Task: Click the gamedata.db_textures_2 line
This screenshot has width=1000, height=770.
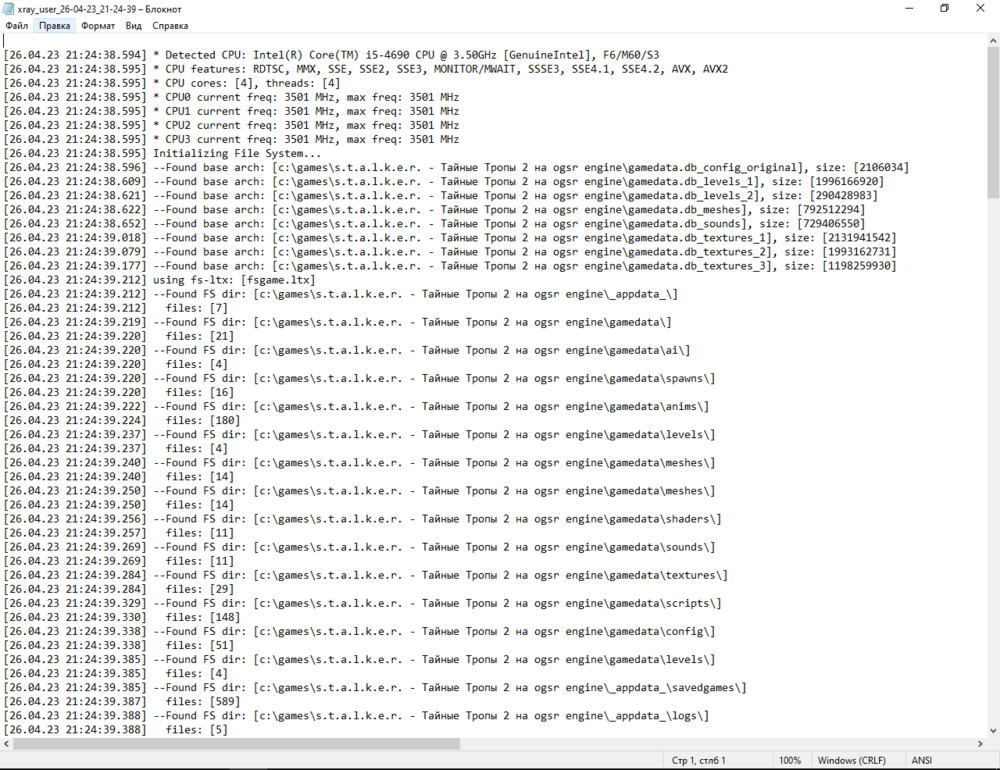Action: 450,251
